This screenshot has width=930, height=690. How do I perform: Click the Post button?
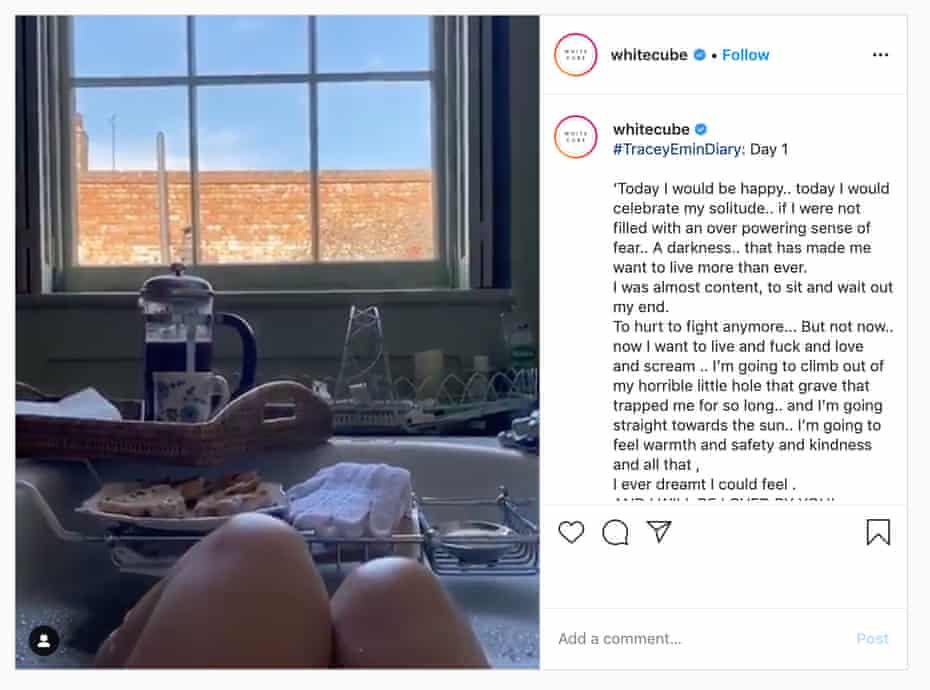click(x=872, y=638)
